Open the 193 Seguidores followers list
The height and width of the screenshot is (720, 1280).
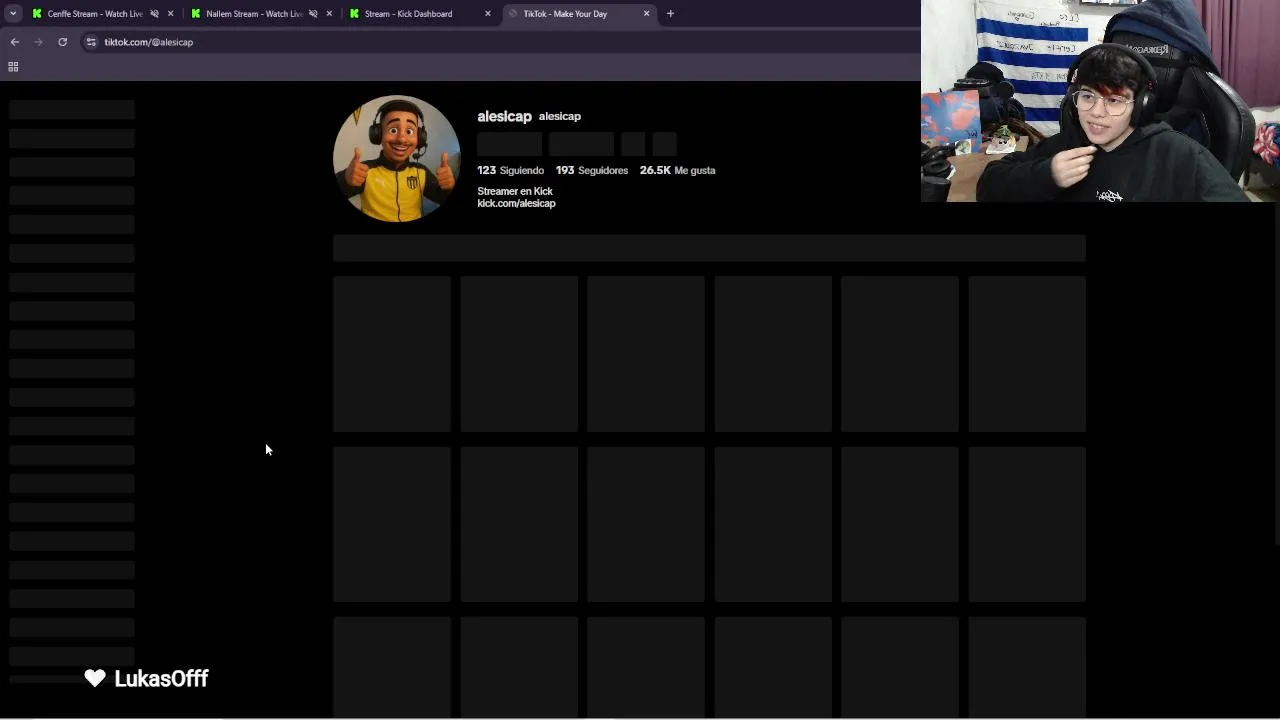[x=592, y=170]
